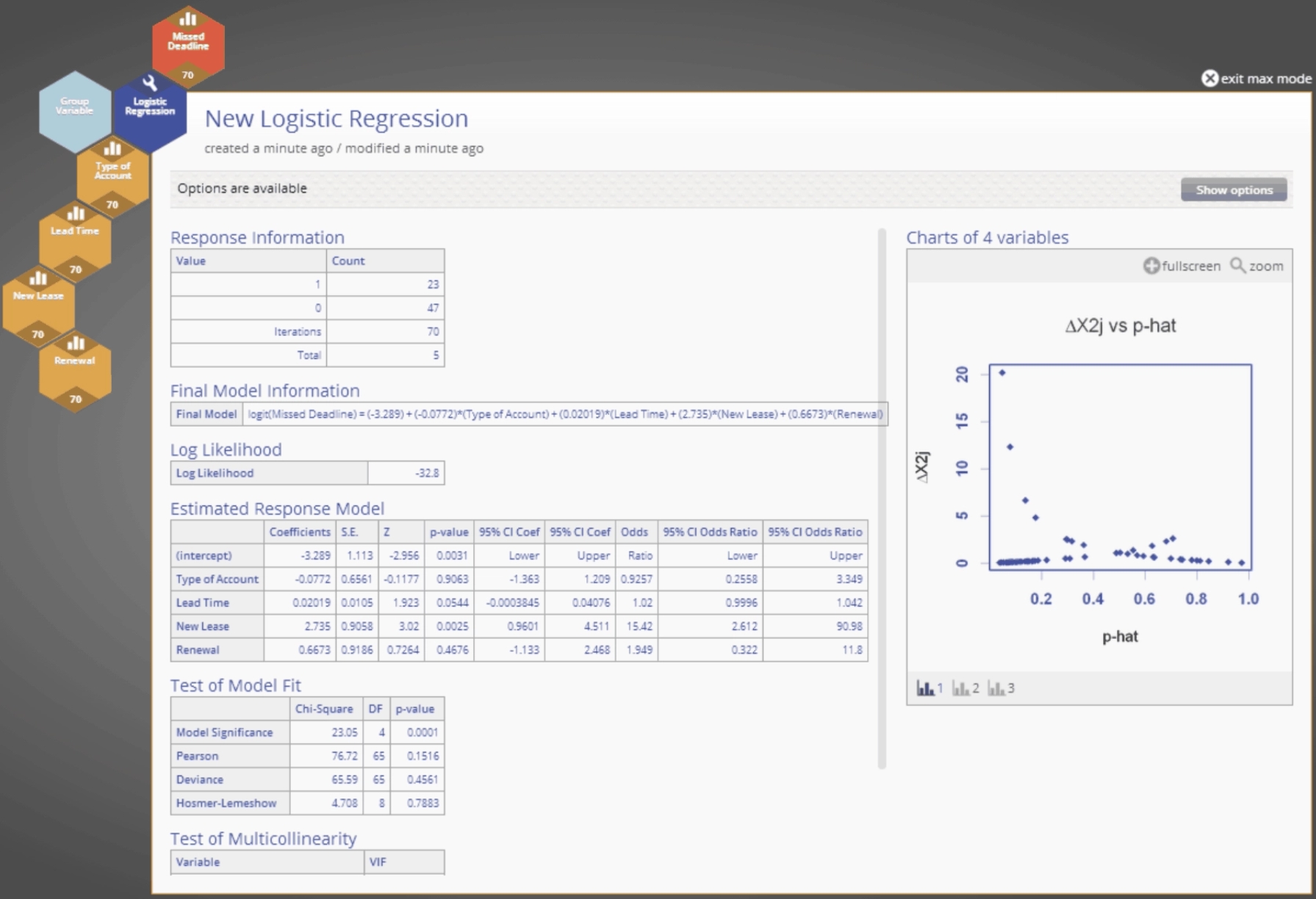Click New Lease p-value 0.0025
This screenshot has height=899, width=1316.
pos(449,626)
